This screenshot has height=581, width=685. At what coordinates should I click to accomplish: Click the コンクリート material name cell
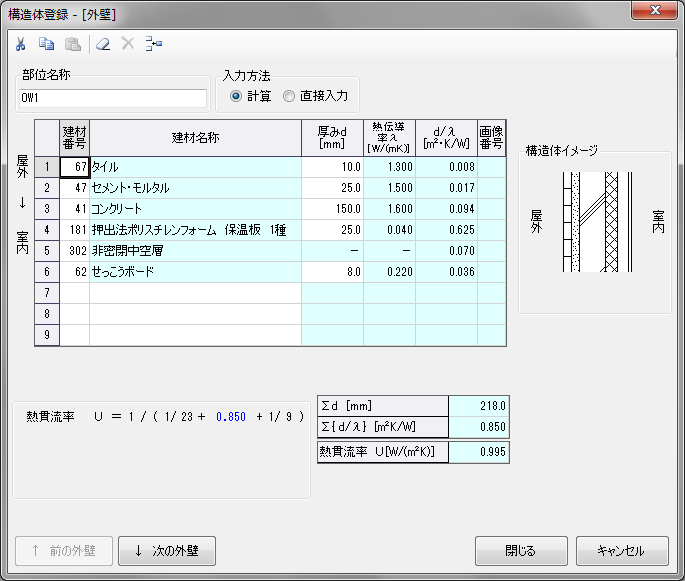coord(195,209)
